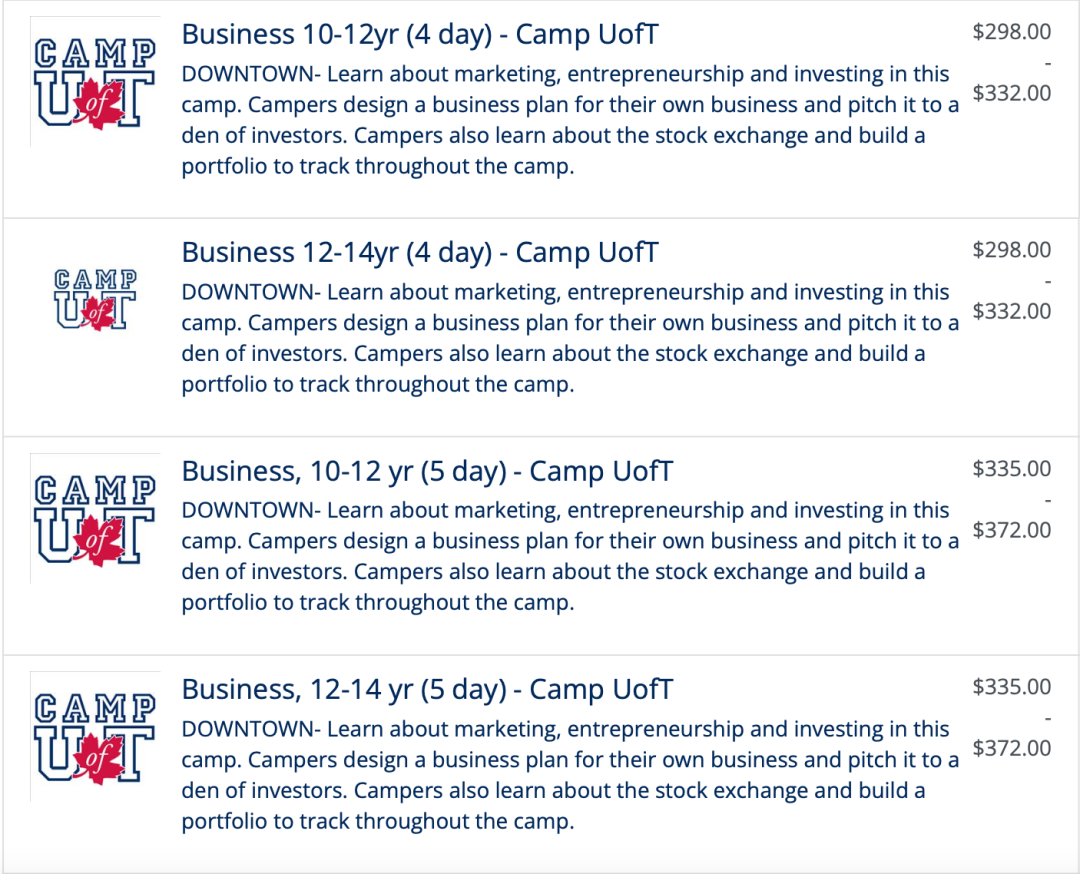Open the Business 10-12yr (4 day) title link

pos(420,34)
